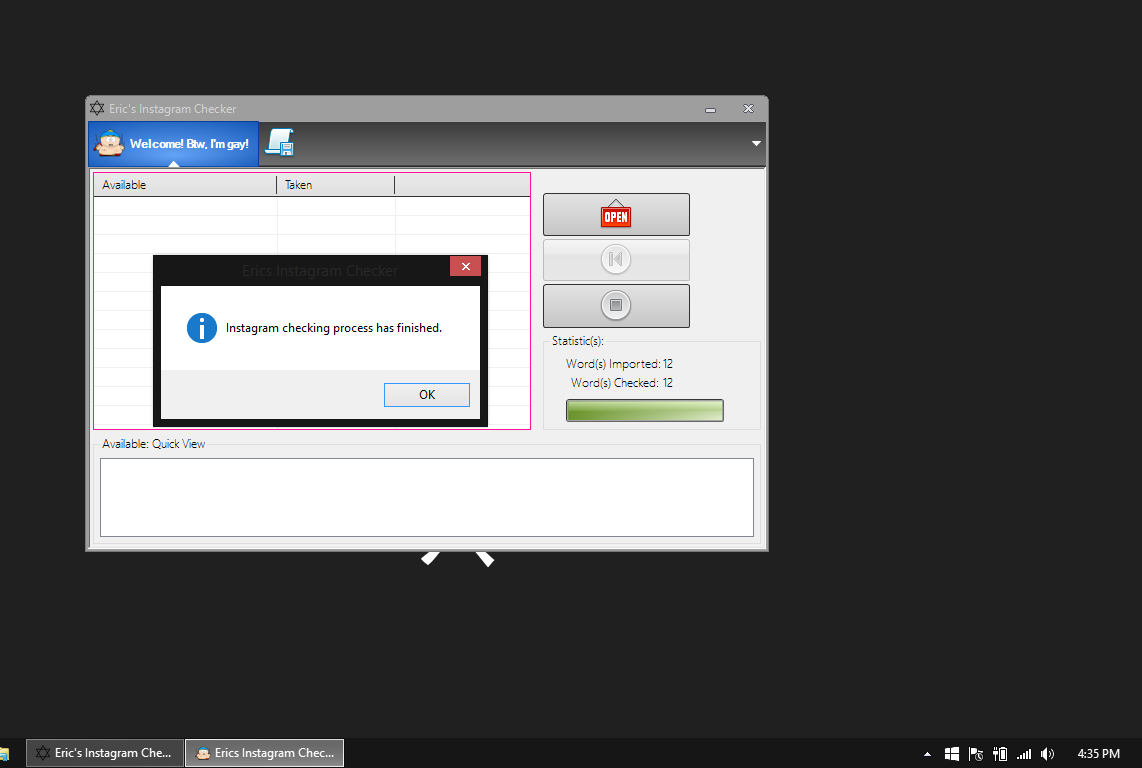Switch to Eric's Instagram Che... taskbar item
1142x768 pixels.
click(104, 753)
